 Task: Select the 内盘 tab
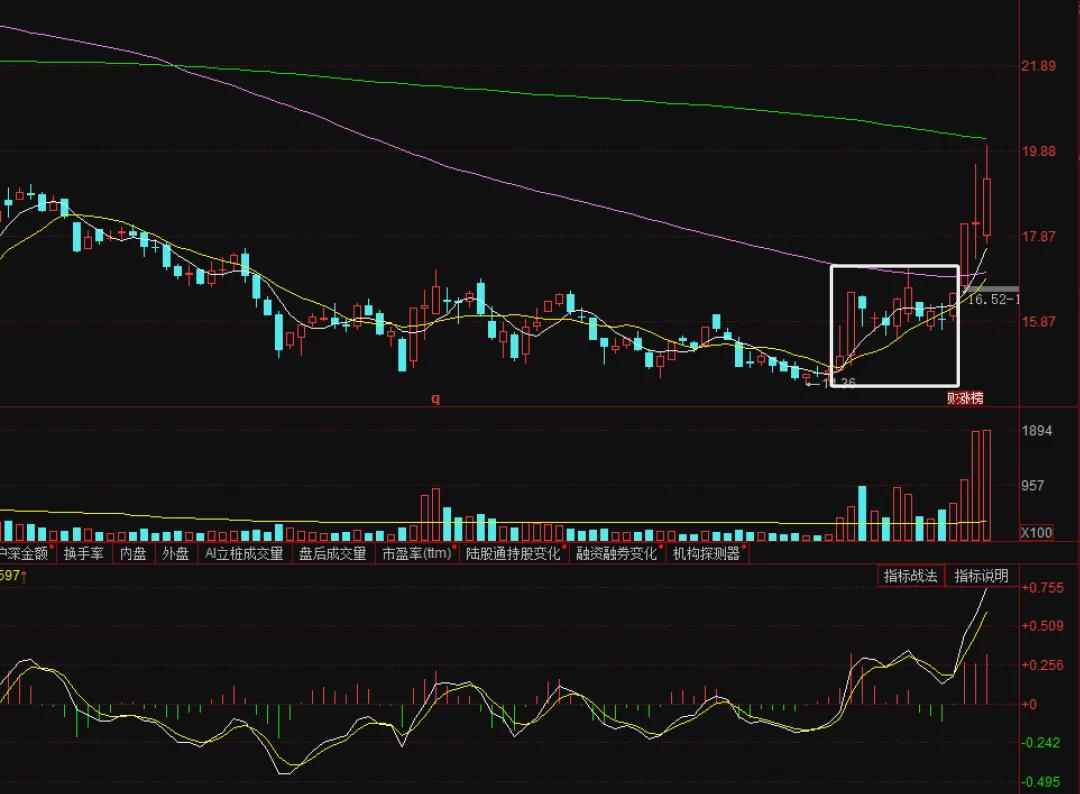tap(133, 554)
